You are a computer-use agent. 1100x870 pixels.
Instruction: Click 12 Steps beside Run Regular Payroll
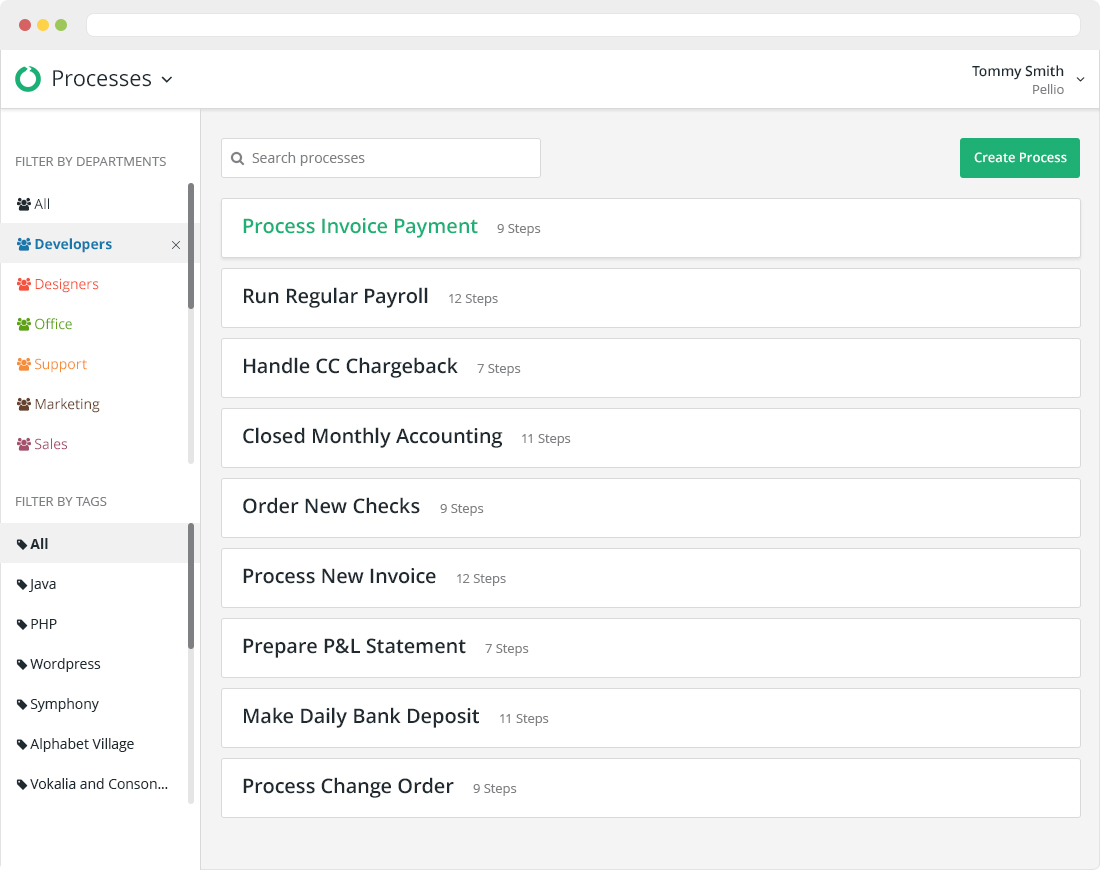pyautogui.click(x=473, y=299)
